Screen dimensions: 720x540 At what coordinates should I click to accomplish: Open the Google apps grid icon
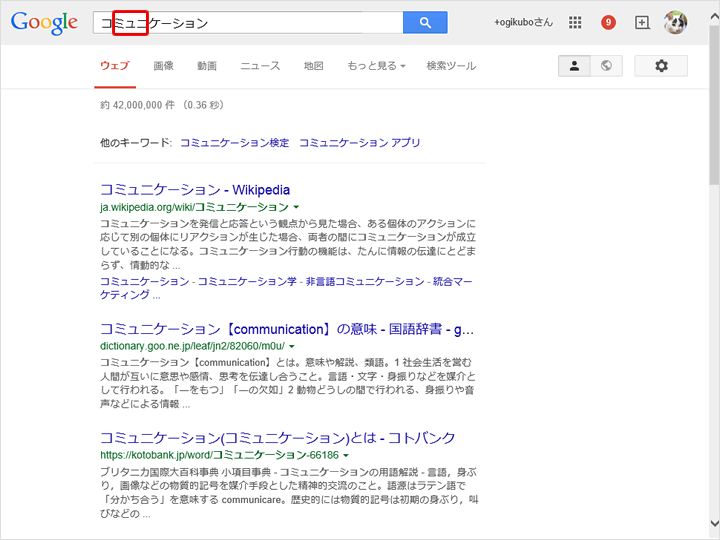575,22
